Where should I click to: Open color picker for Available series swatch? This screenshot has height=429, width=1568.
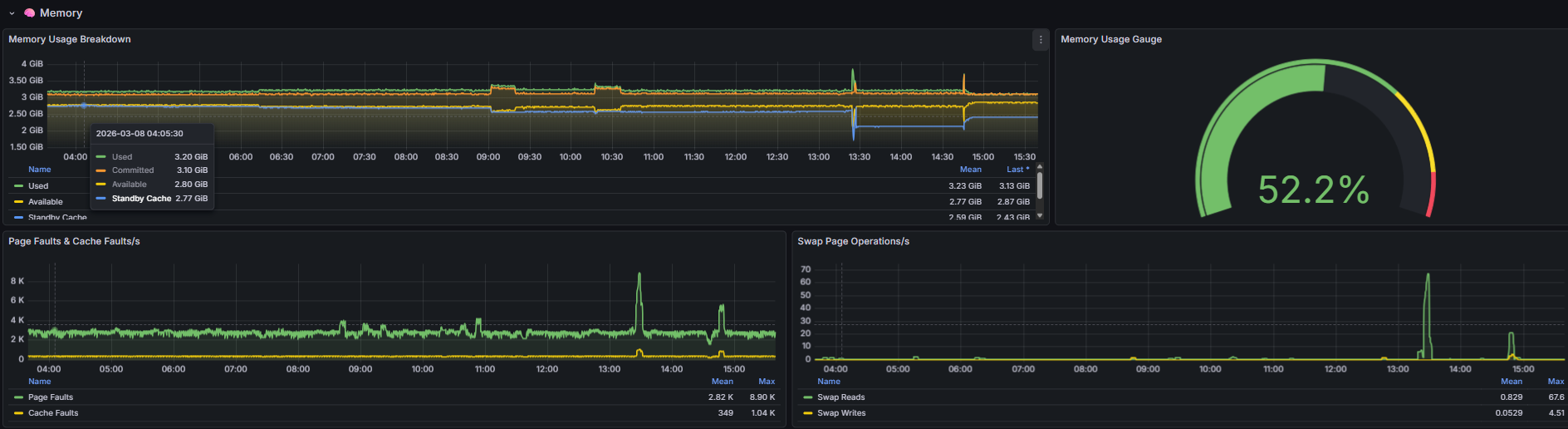[18, 202]
